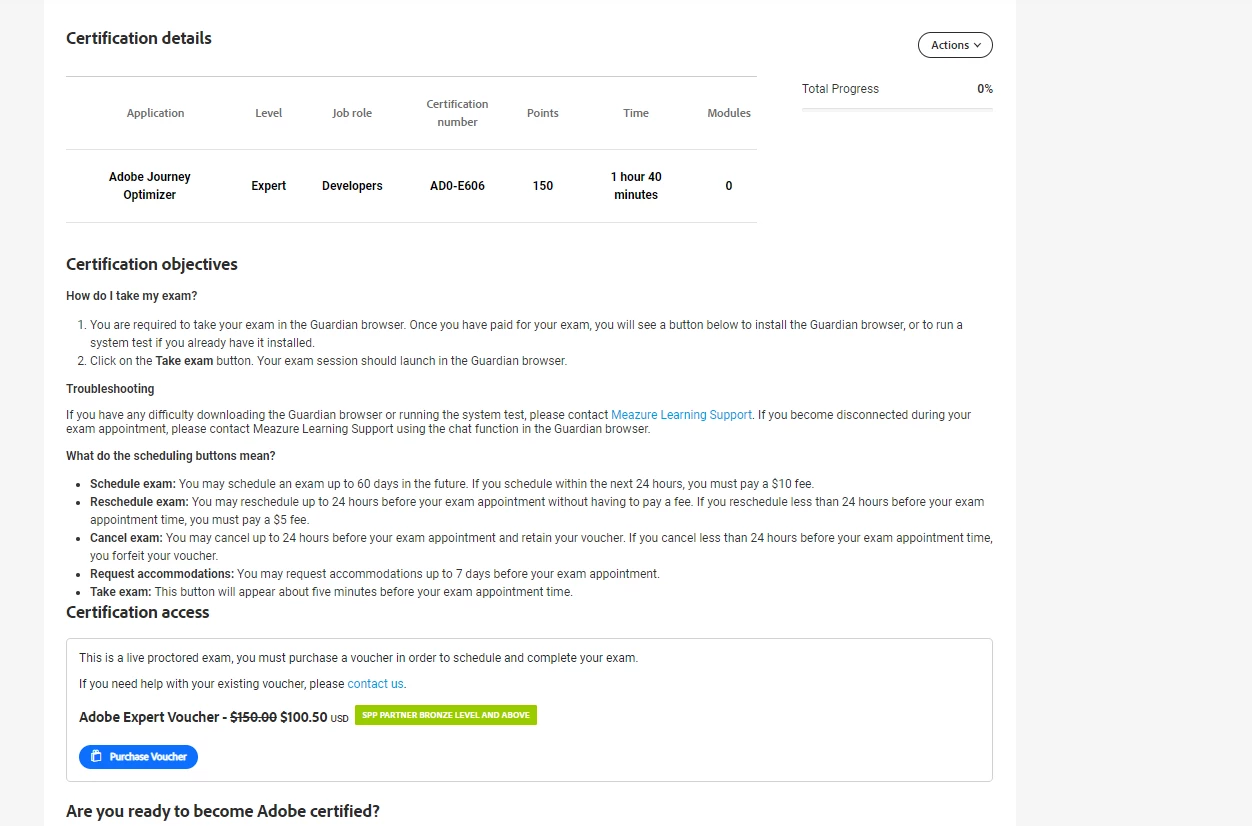Click 'This is a live proctored exam' sentence
The image size is (1252, 826).
coord(358,658)
